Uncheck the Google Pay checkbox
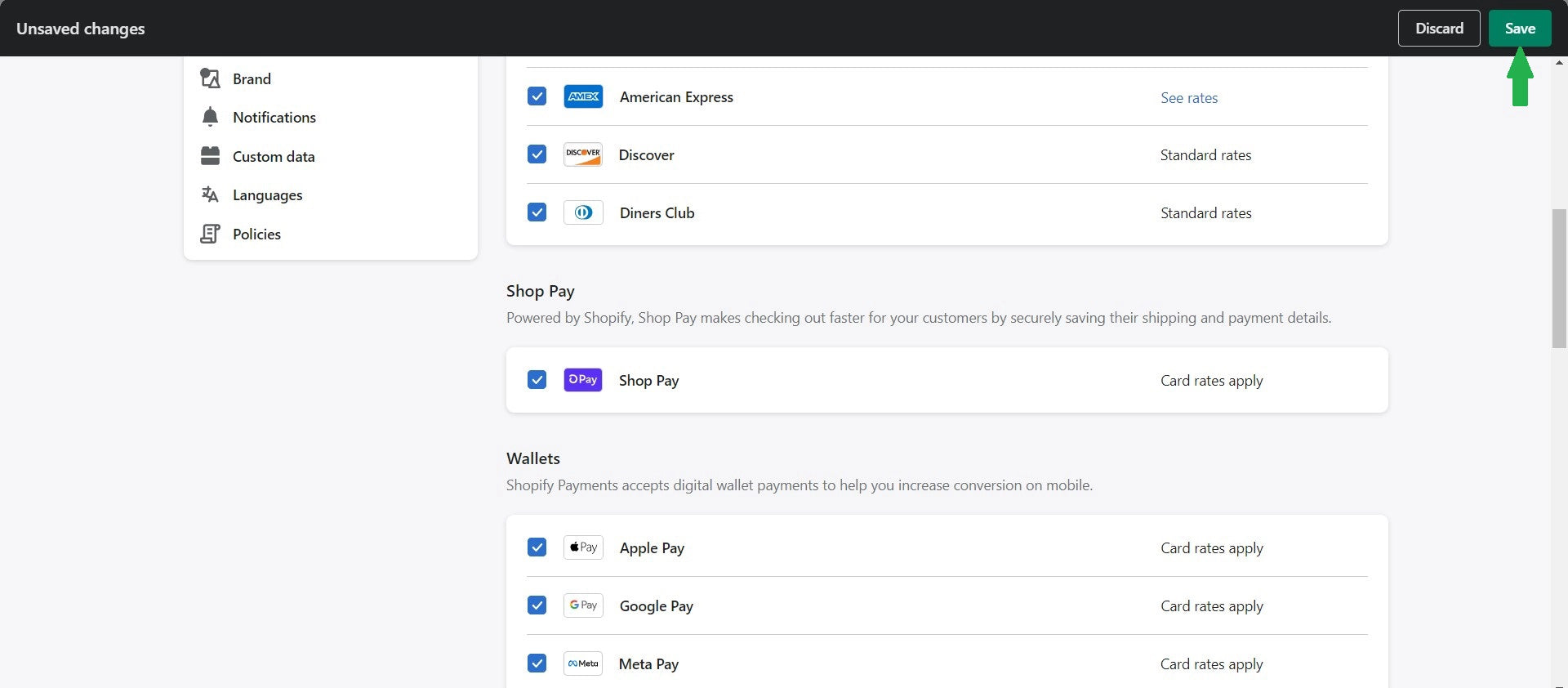1568x688 pixels. click(x=537, y=605)
